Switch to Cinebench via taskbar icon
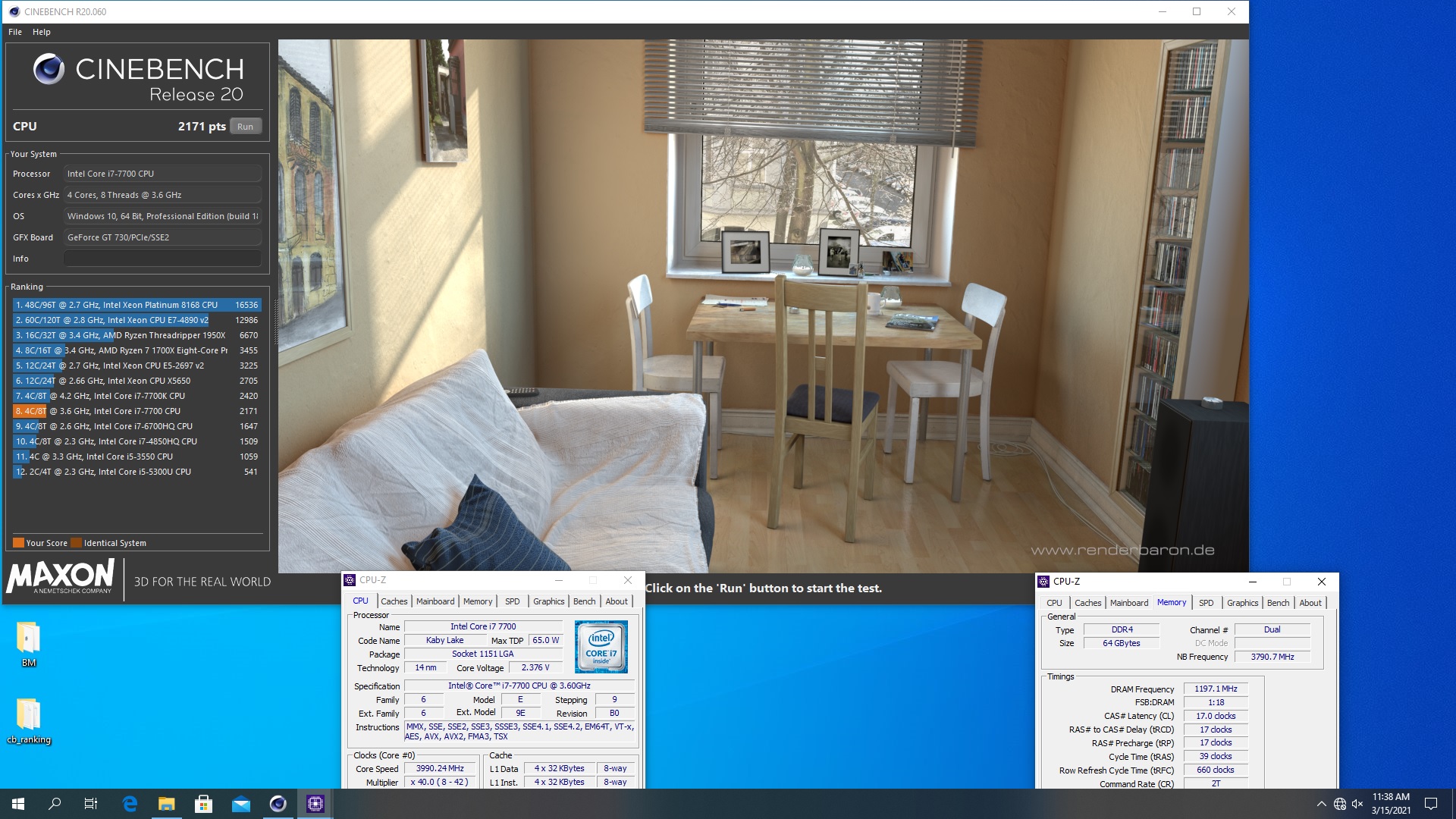 click(x=278, y=804)
